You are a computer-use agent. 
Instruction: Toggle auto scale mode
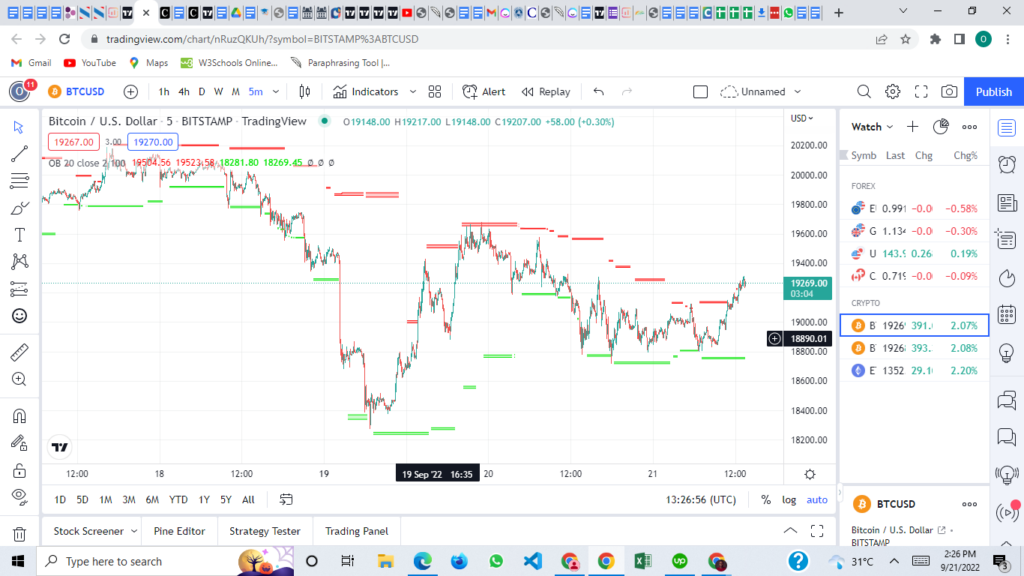(x=817, y=500)
